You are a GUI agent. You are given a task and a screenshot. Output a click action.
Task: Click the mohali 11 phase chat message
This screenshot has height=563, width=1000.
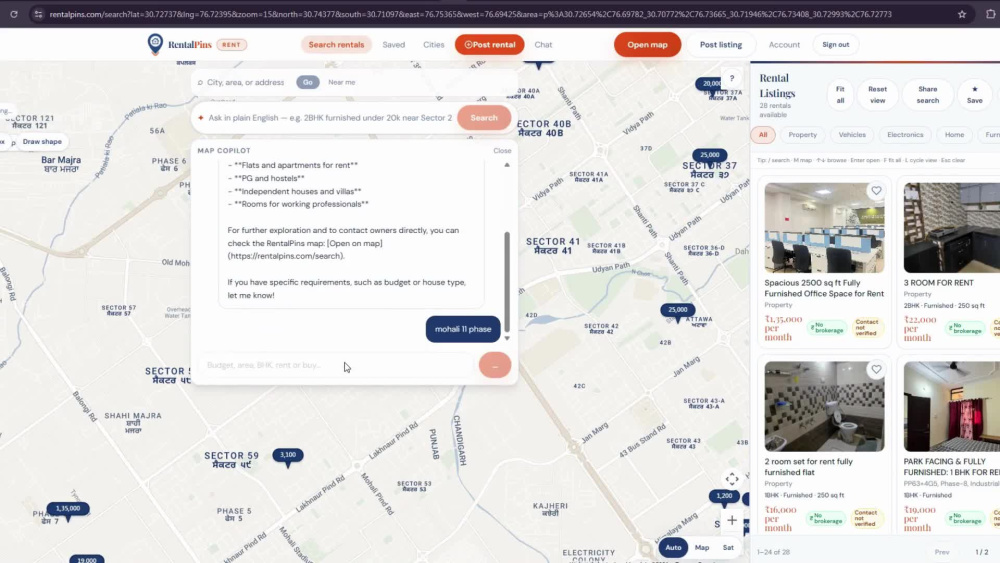coord(463,329)
